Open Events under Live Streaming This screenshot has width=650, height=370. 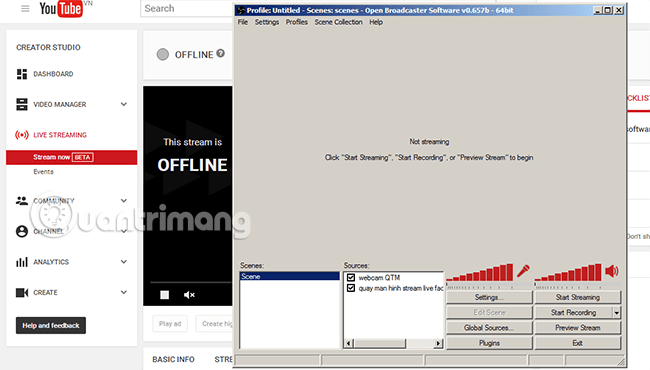click(x=43, y=172)
